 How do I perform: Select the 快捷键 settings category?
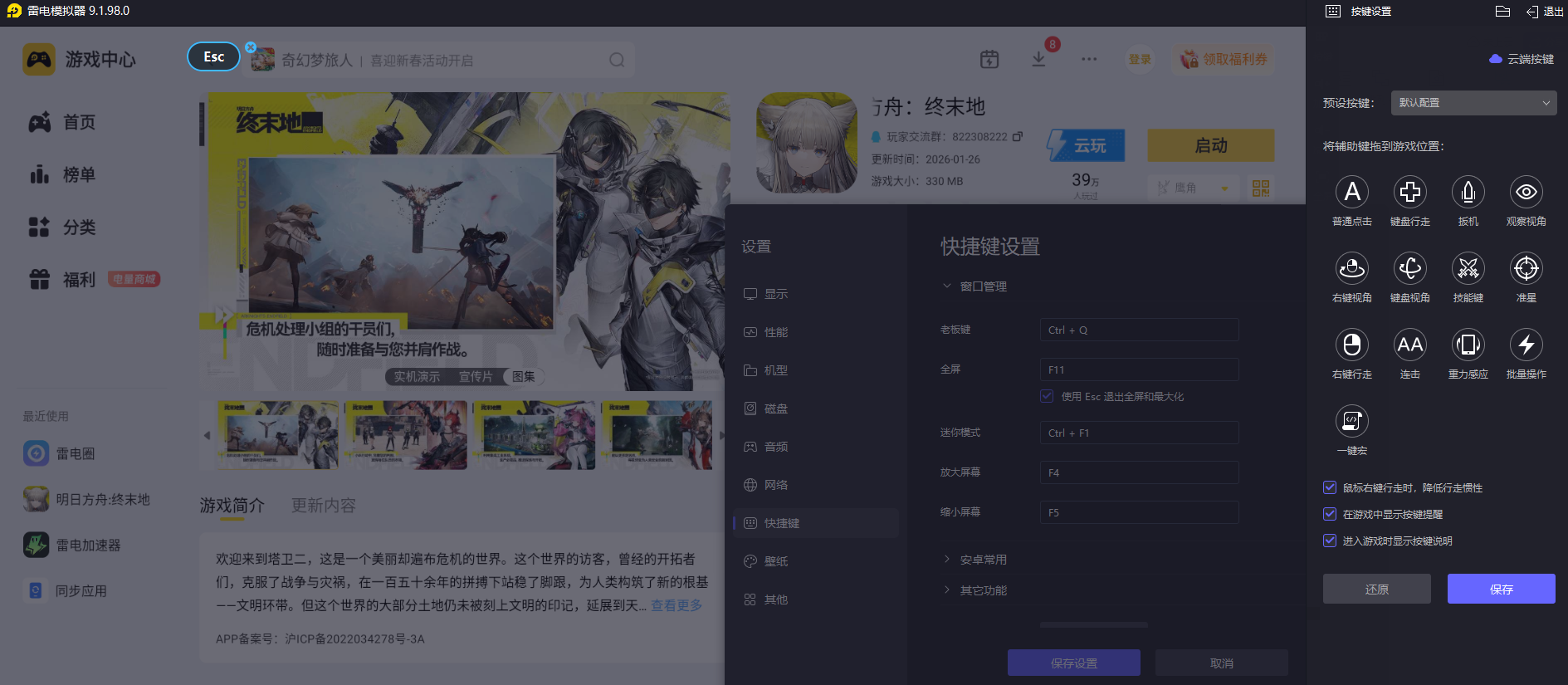point(816,523)
